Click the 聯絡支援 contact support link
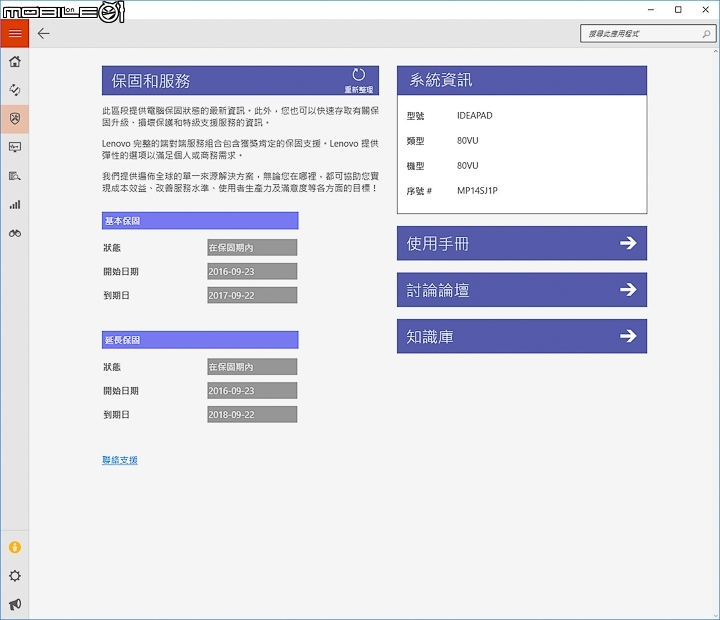 [x=120, y=460]
